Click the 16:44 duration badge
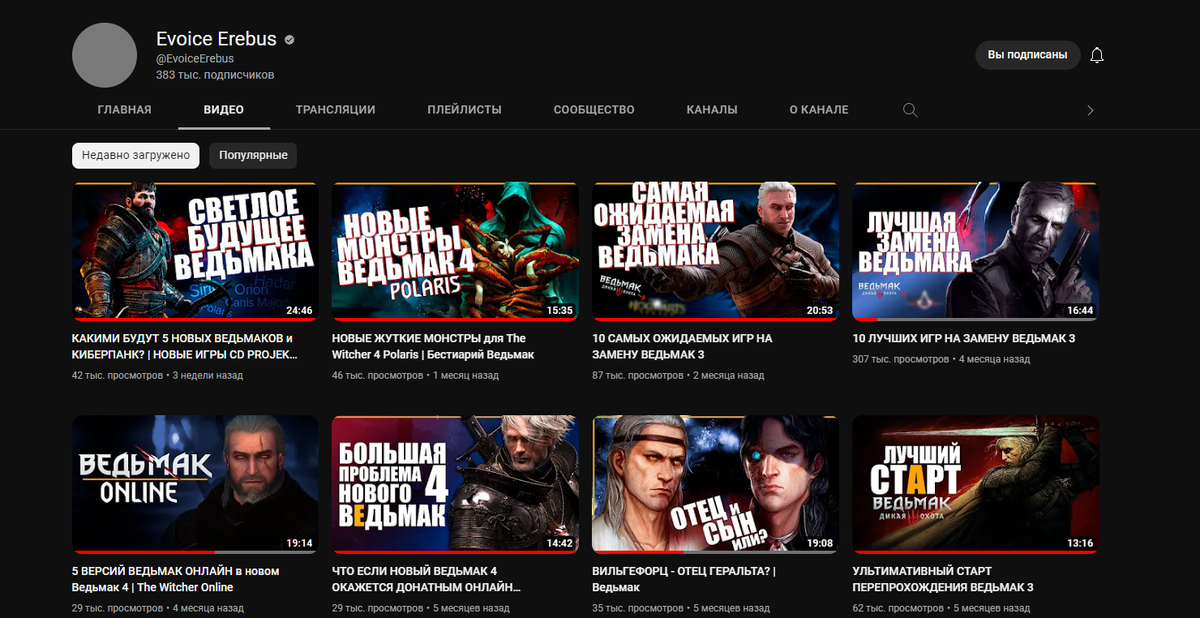The image size is (1200, 618). pos(1079,310)
